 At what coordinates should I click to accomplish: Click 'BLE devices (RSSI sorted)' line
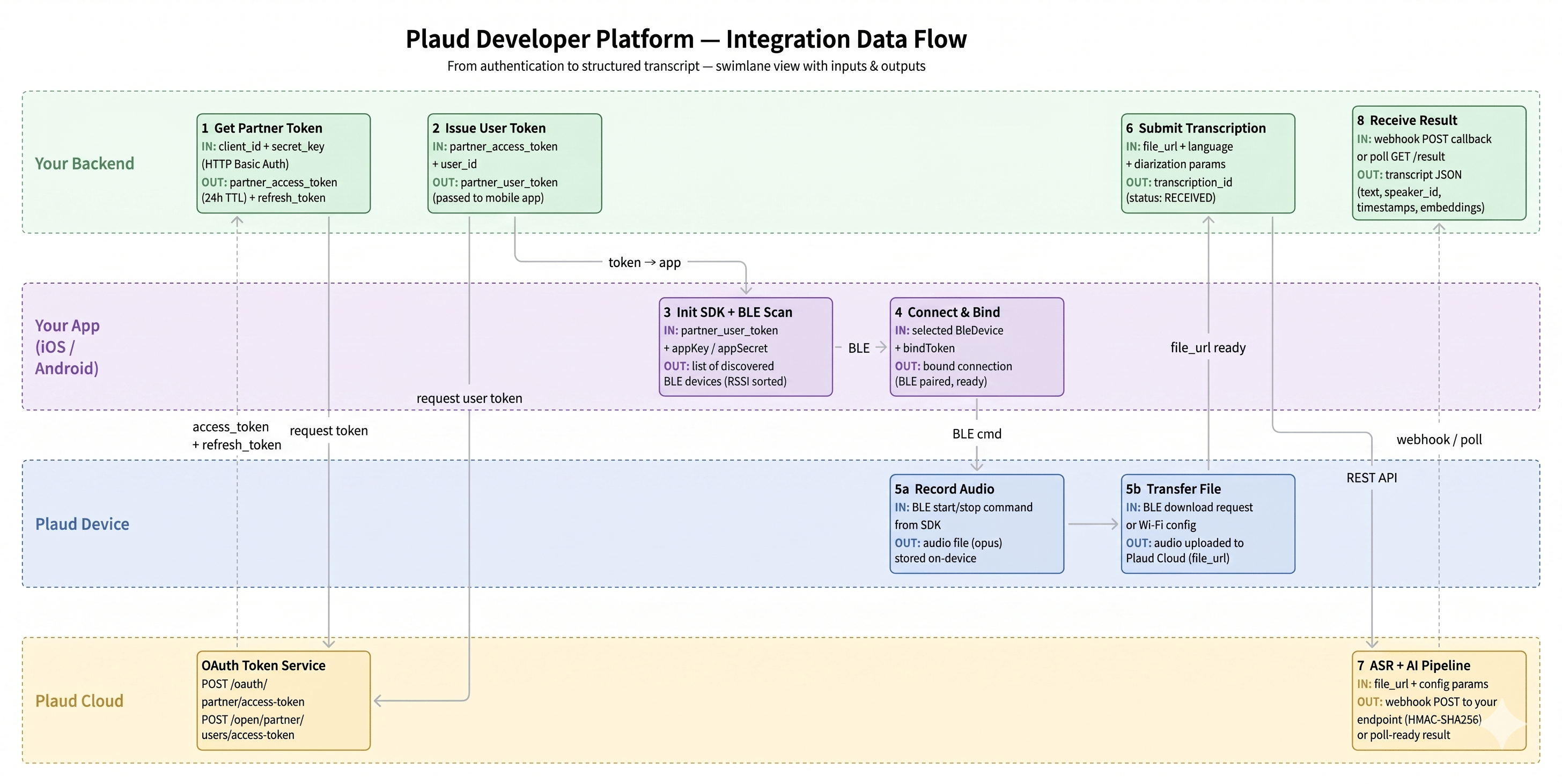click(725, 381)
